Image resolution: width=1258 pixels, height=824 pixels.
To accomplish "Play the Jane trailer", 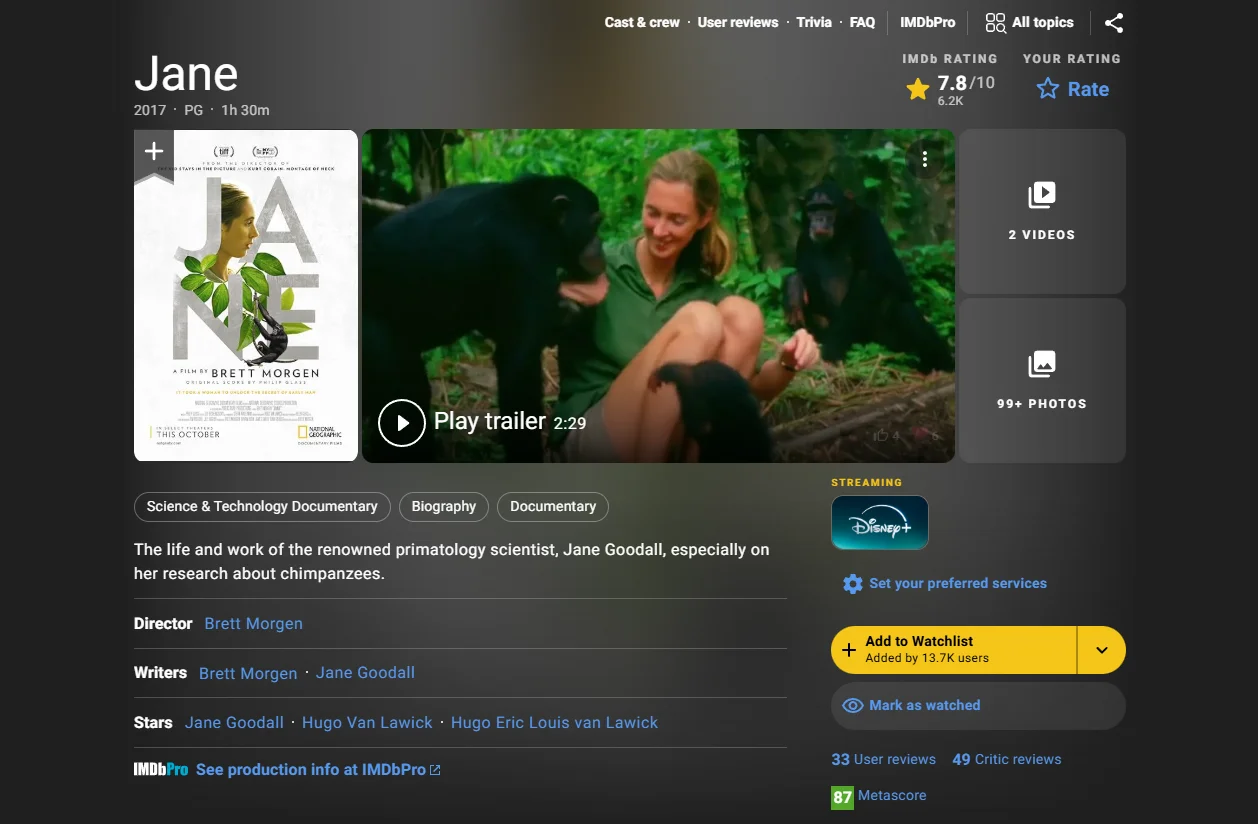I will 402,422.
